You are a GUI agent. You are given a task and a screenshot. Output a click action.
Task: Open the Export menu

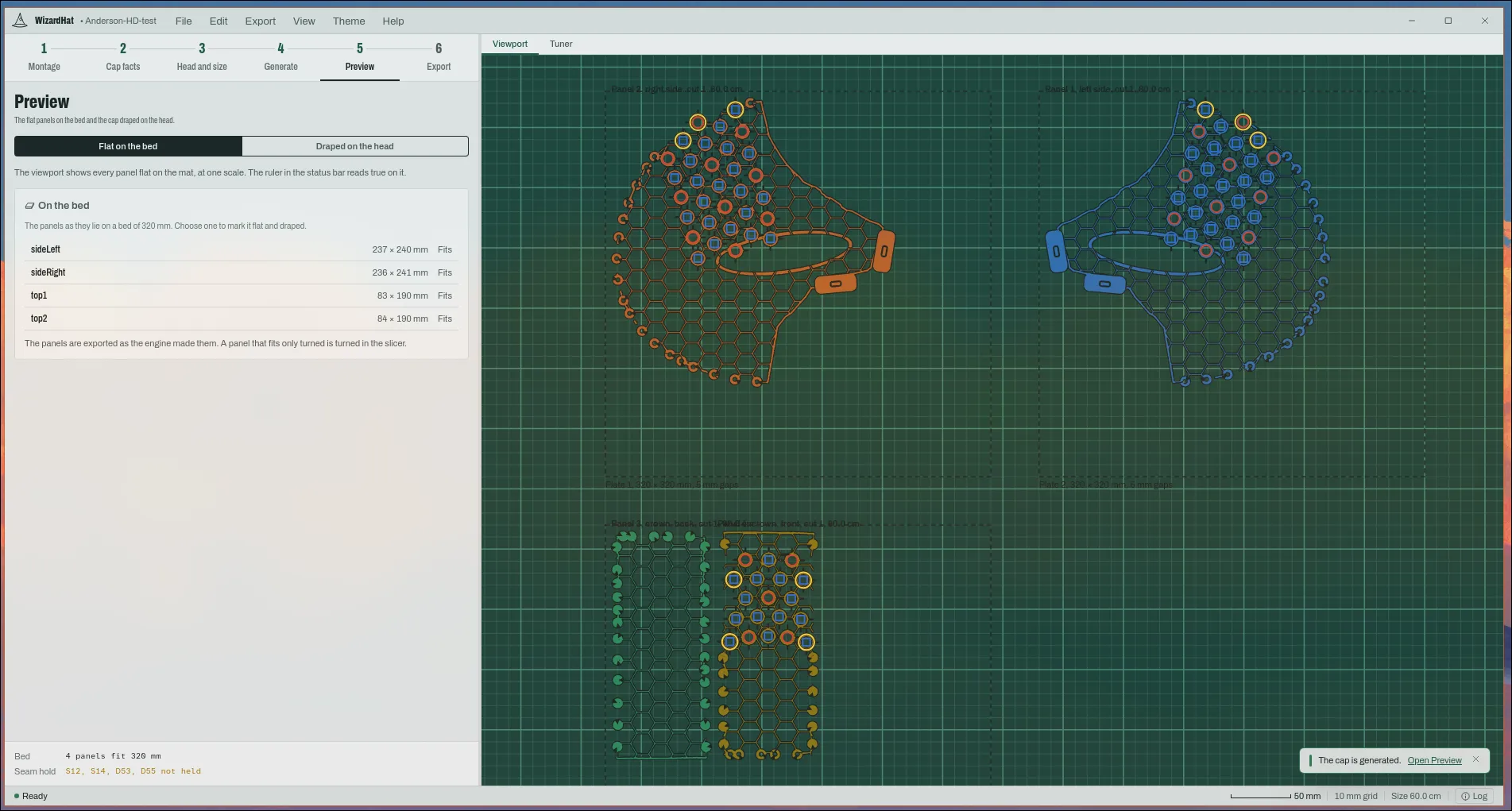[x=260, y=21]
